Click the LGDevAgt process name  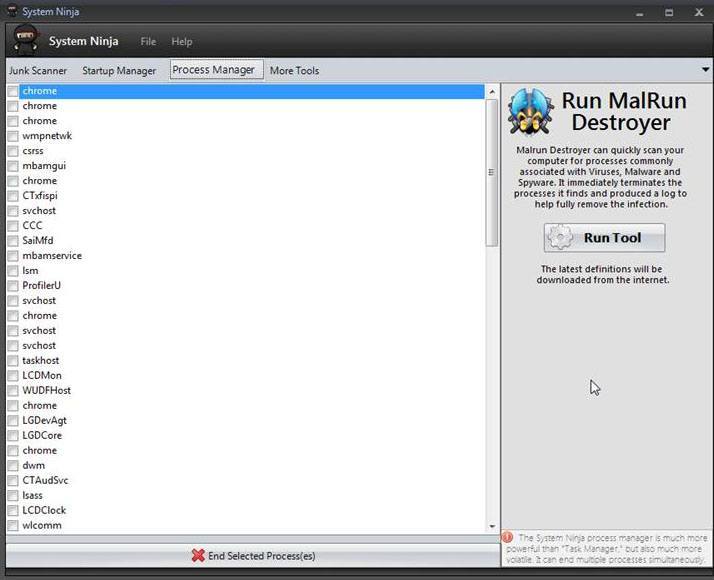(x=45, y=420)
